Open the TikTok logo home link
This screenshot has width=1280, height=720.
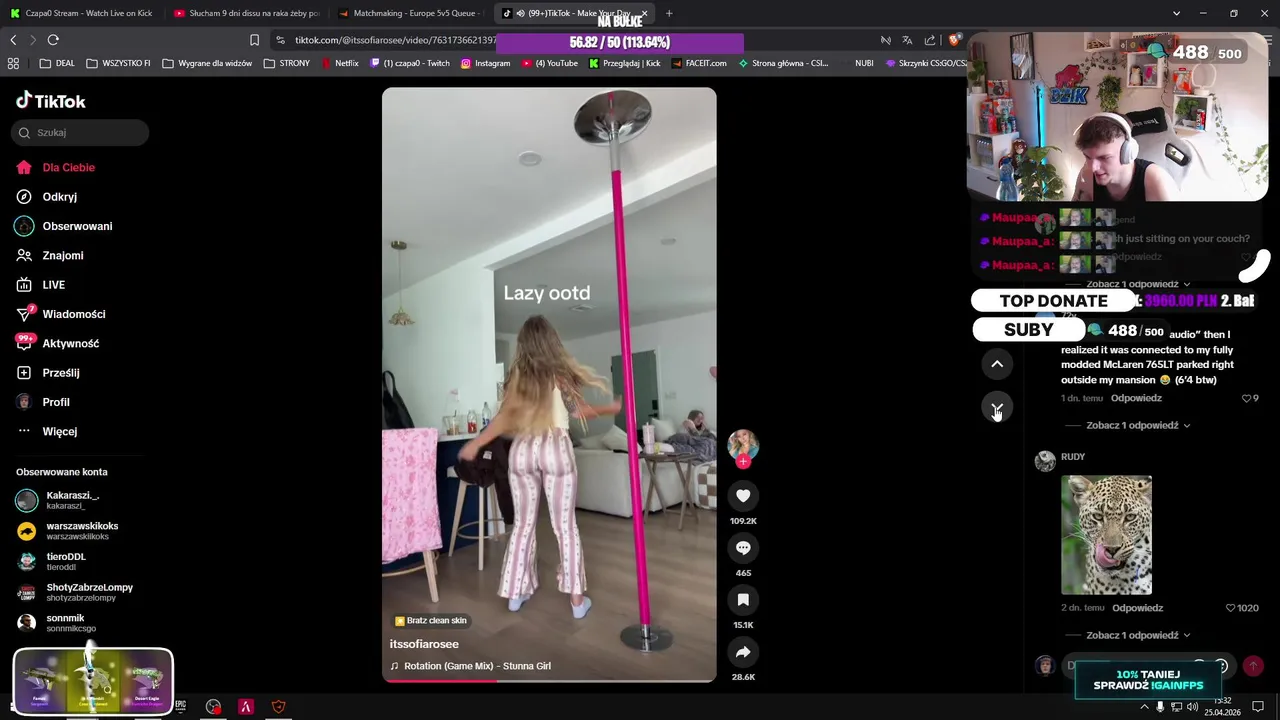click(x=51, y=101)
